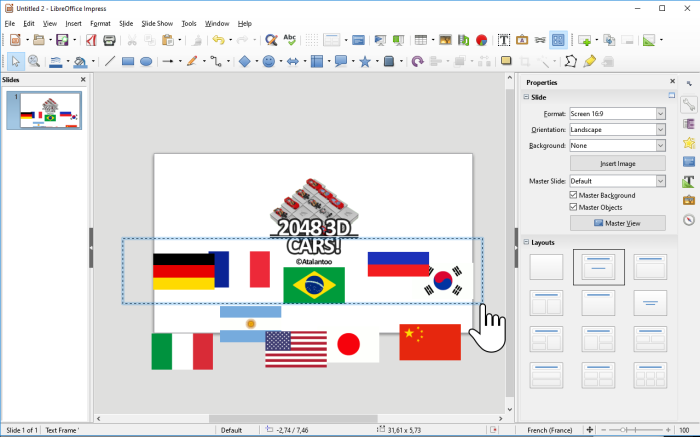Open the Zoom & Pan tool
This screenshot has width=700, height=437.
pyautogui.click(x=34, y=61)
